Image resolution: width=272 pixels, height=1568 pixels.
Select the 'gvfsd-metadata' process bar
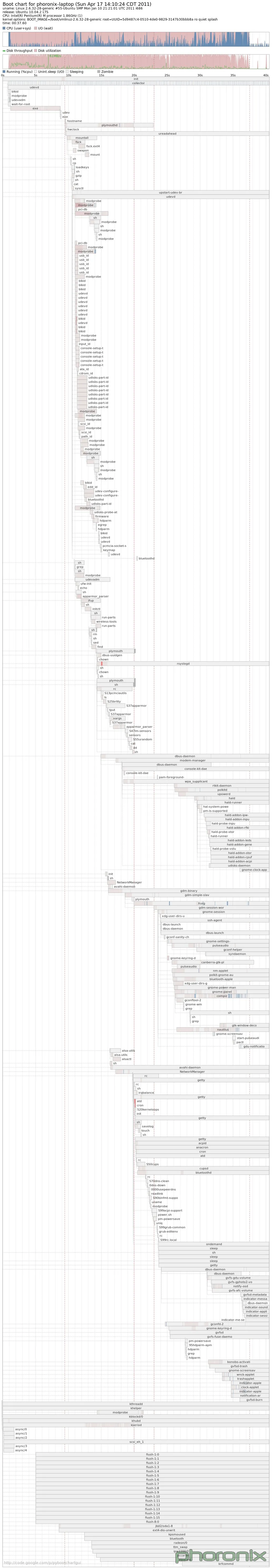255,1294
